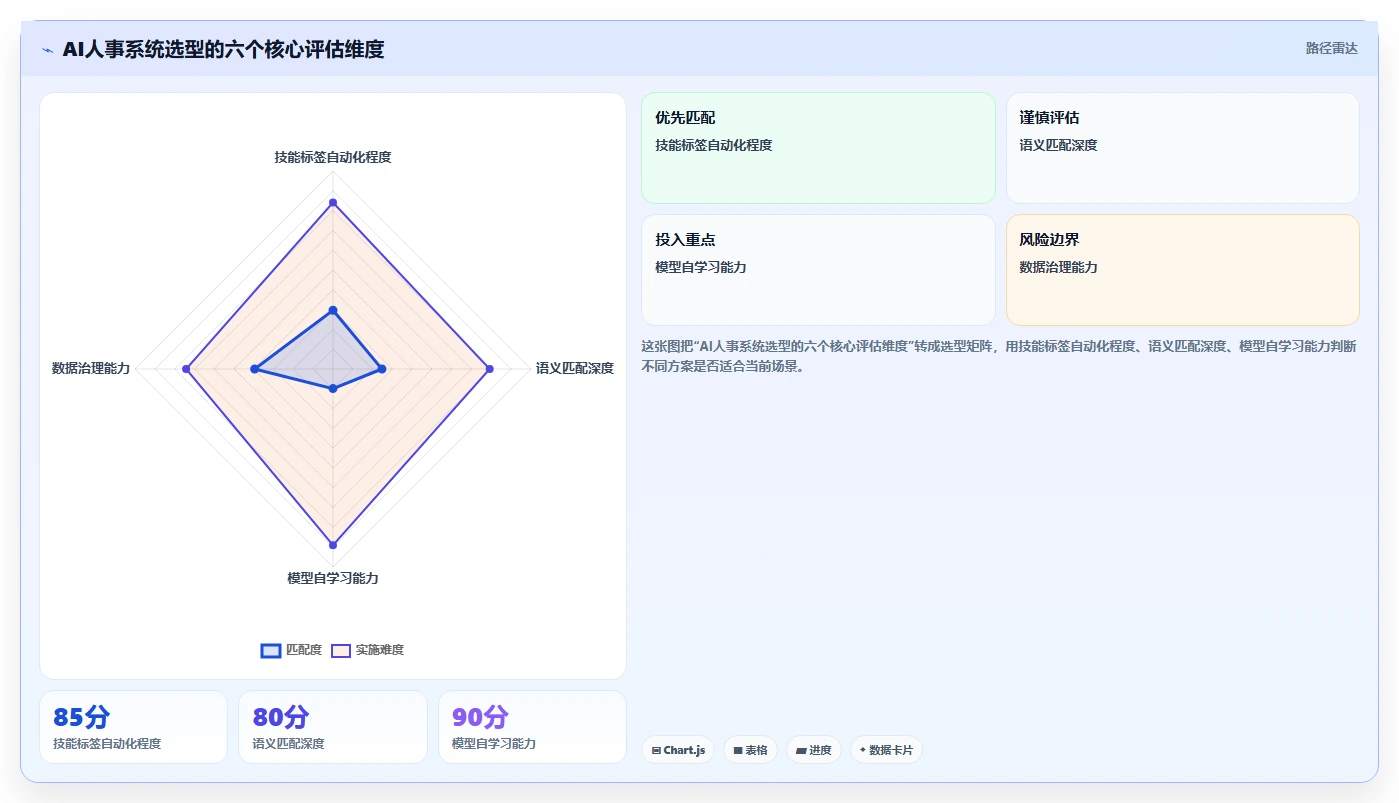Click the 模型自学习能力 radar axis label
Image resolution: width=1399 pixels, height=803 pixels.
click(333, 578)
